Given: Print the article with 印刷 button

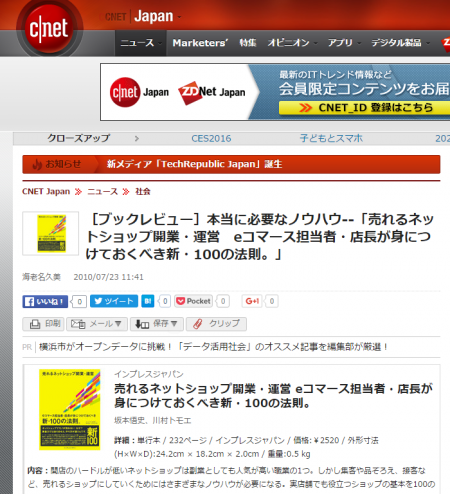Looking at the screenshot, I should pyautogui.click(x=43, y=324).
